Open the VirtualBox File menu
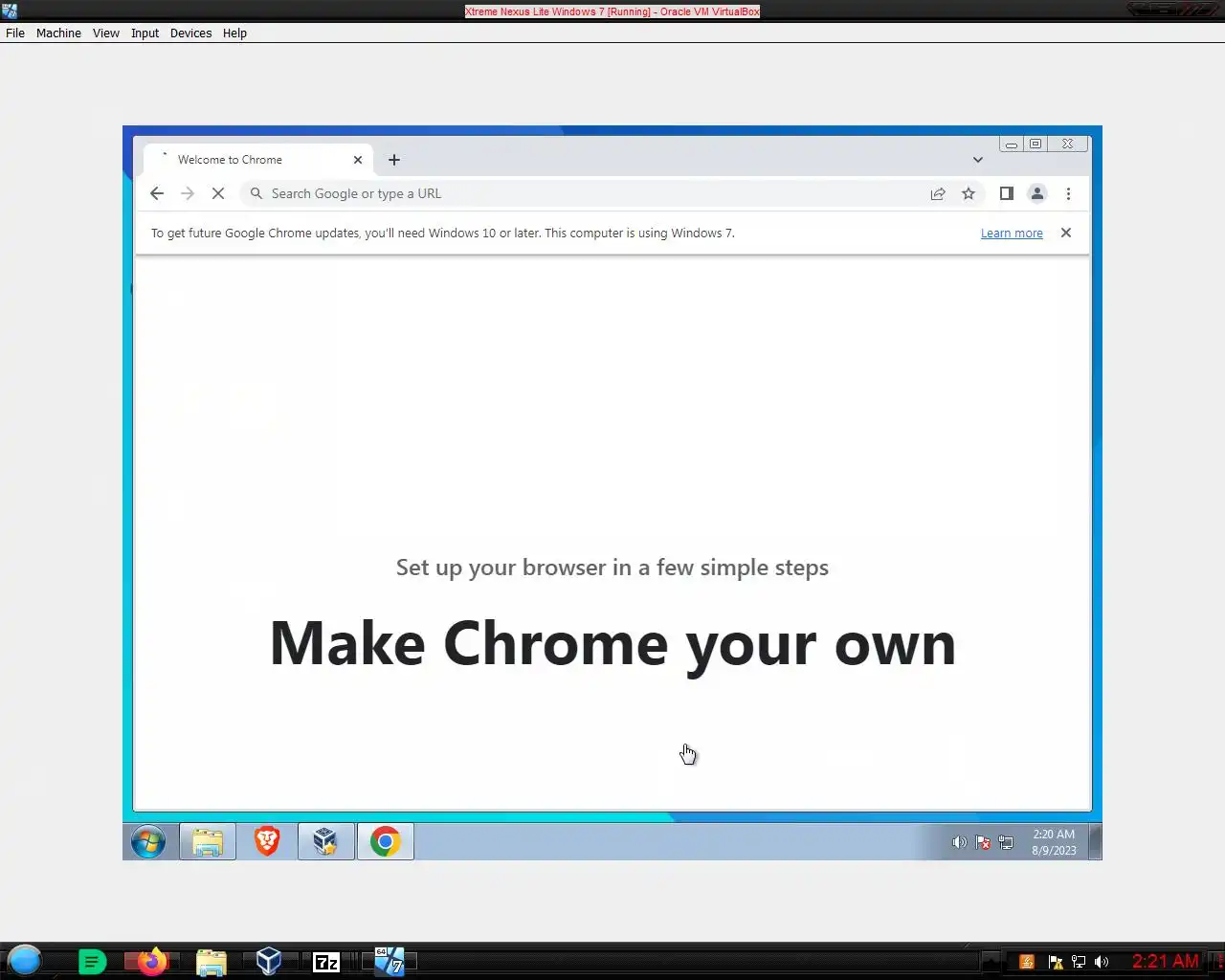 click(x=15, y=33)
